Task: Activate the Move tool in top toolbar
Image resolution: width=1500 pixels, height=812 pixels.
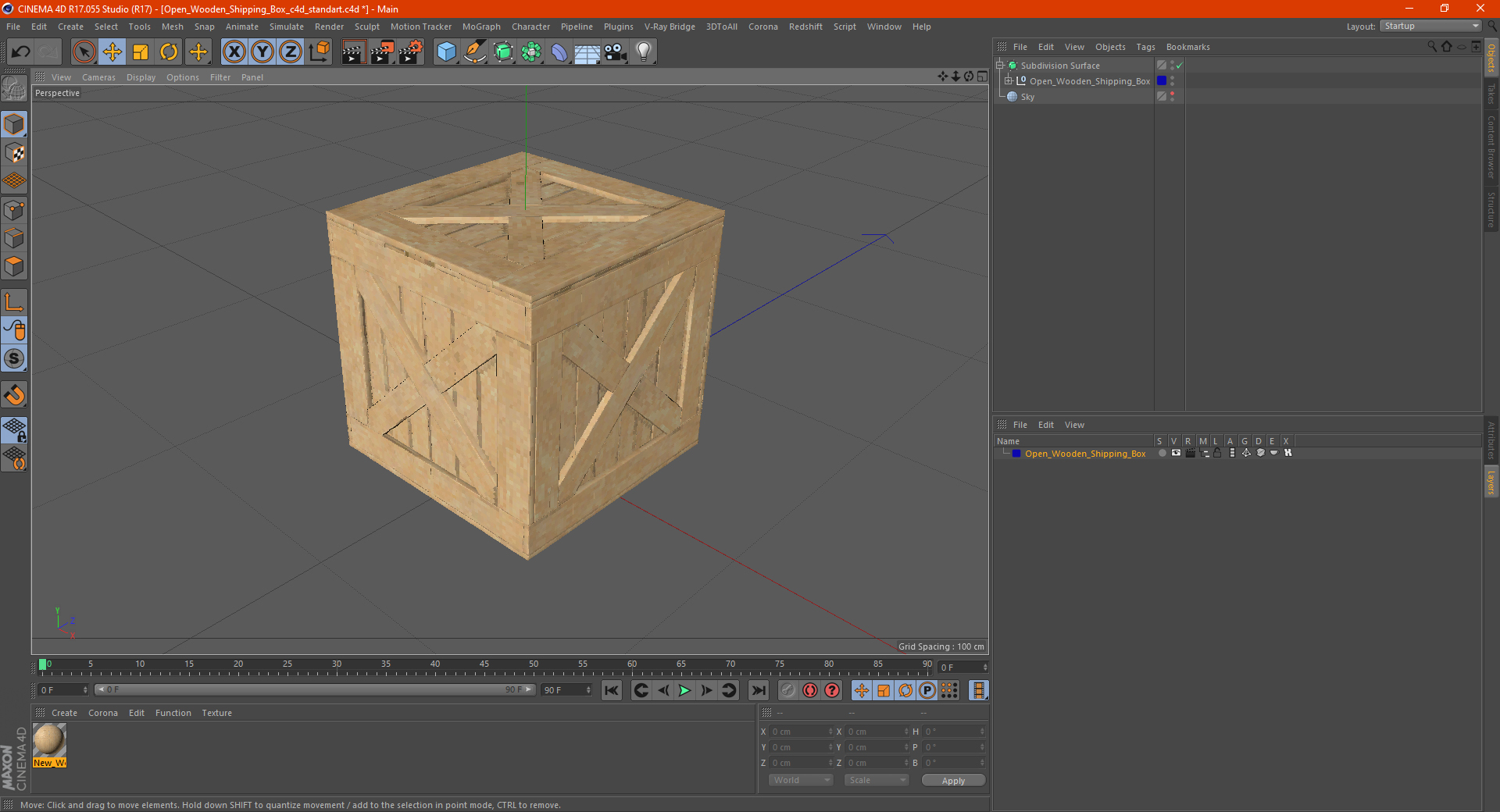Action: [x=112, y=52]
